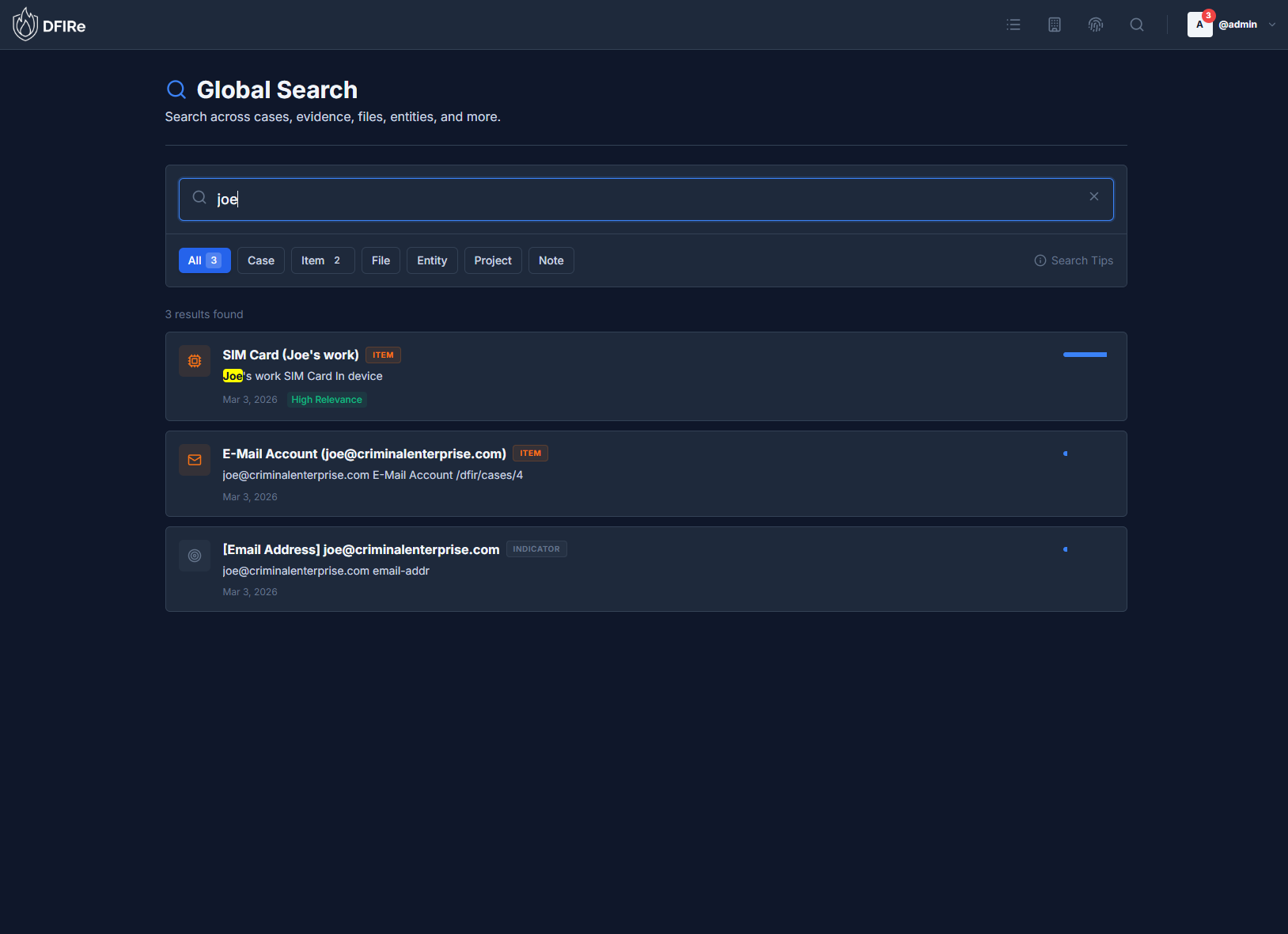Switch filter to Item results
This screenshot has width=1288, height=934.
(x=322, y=260)
